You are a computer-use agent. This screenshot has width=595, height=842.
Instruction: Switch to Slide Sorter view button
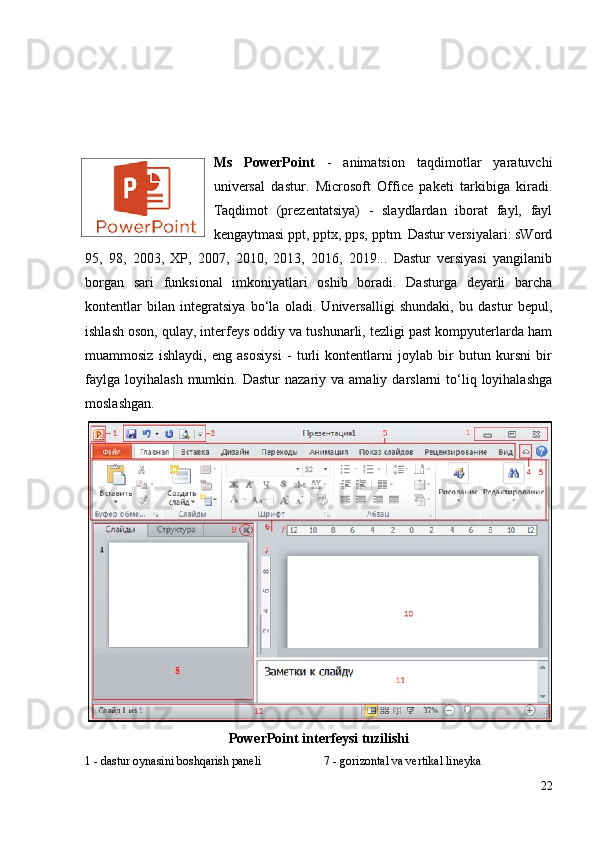pyautogui.click(x=384, y=711)
